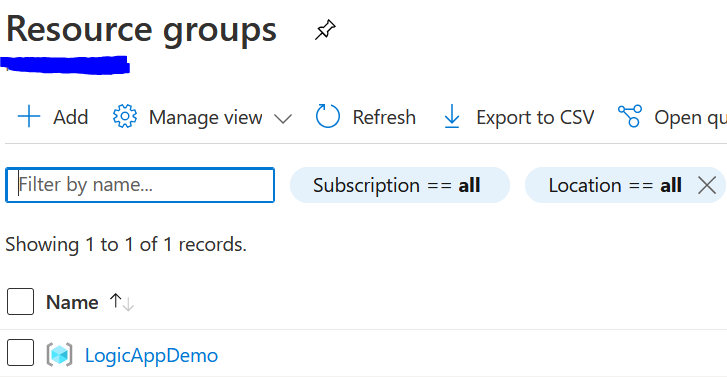Tick the select-all checkbox beside Name
727x377 pixels.
(20, 301)
